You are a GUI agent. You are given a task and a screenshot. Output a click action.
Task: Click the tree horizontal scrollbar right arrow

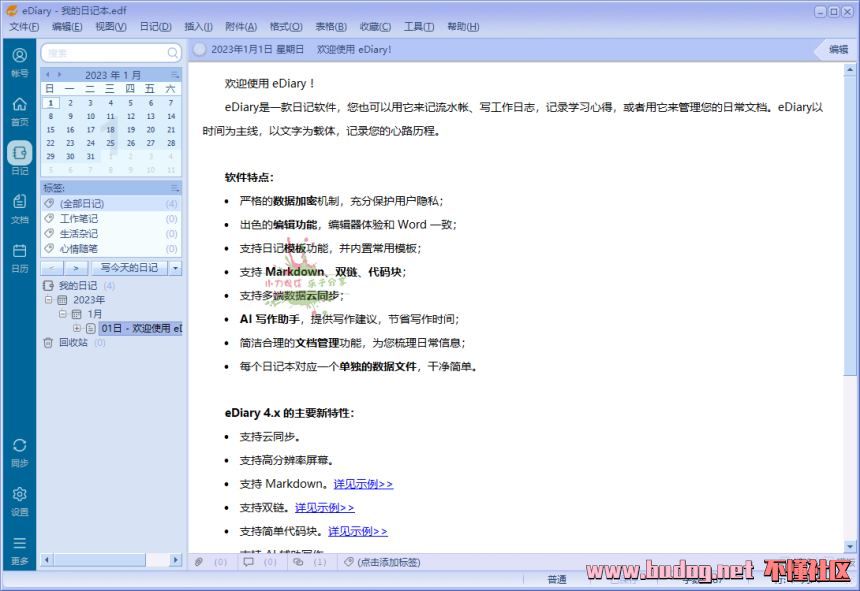pyautogui.click(x=176, y=560)
